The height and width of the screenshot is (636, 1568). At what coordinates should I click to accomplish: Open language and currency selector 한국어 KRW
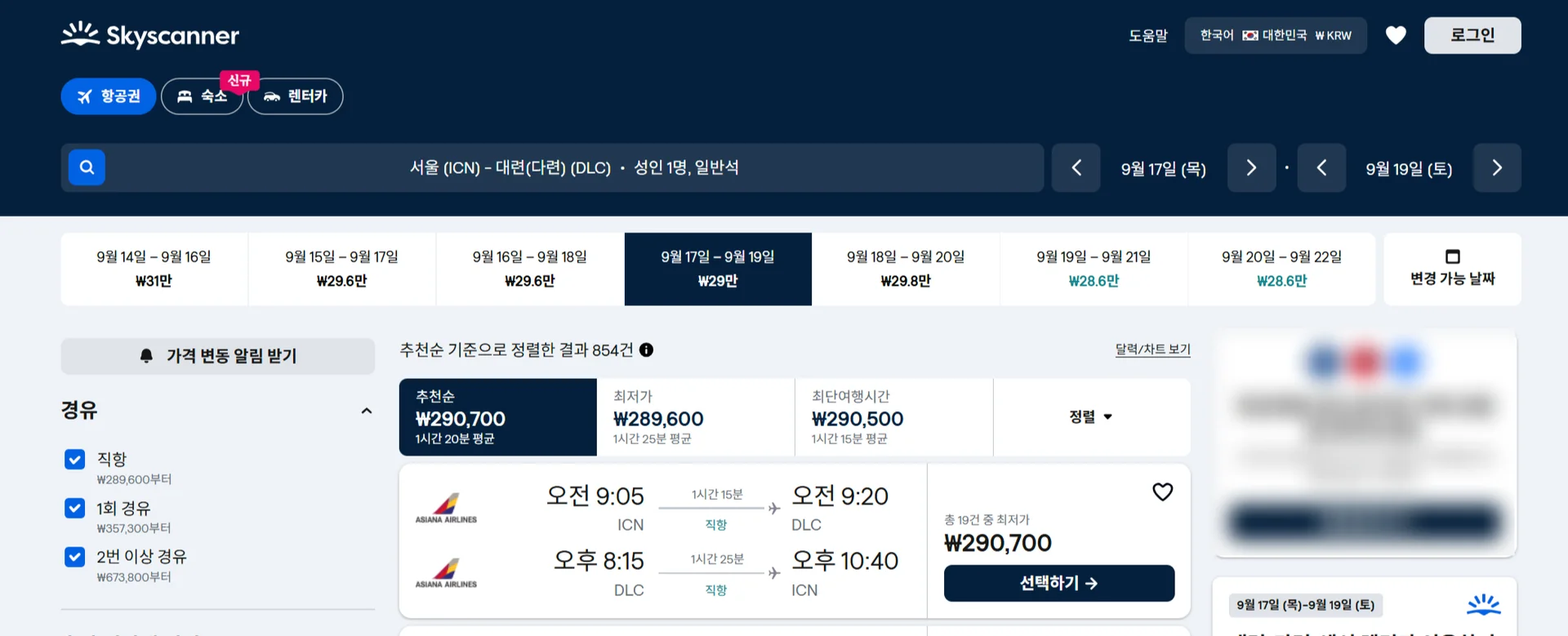click(1276, 35)
